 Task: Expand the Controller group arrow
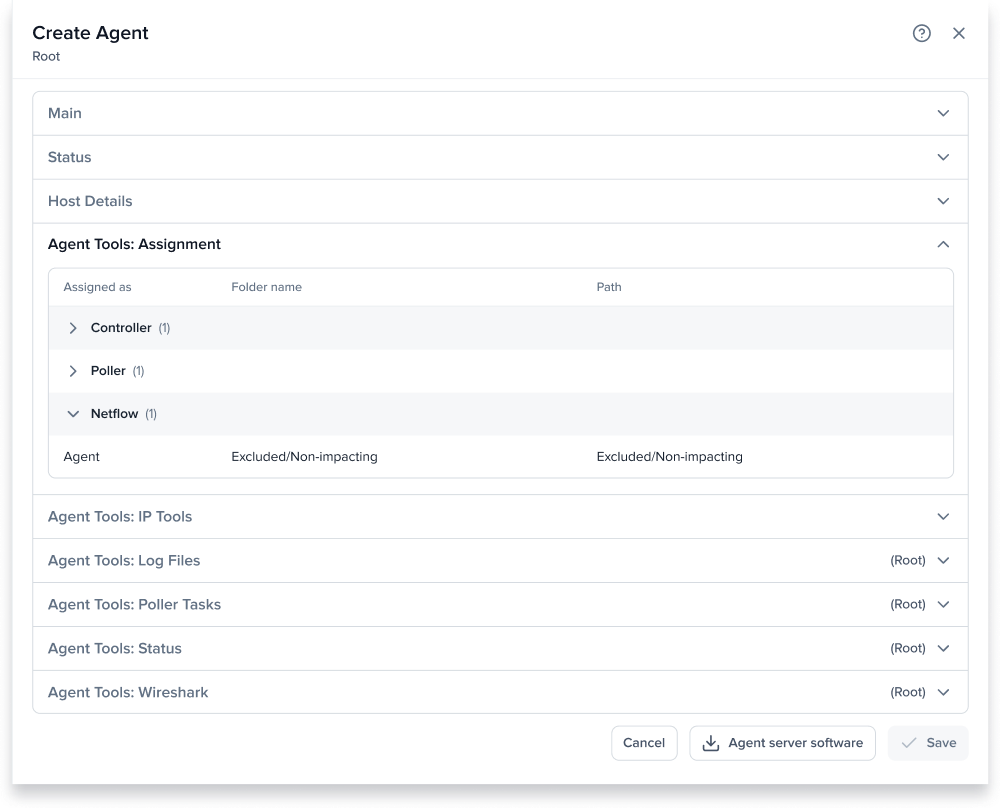(73, 328)
